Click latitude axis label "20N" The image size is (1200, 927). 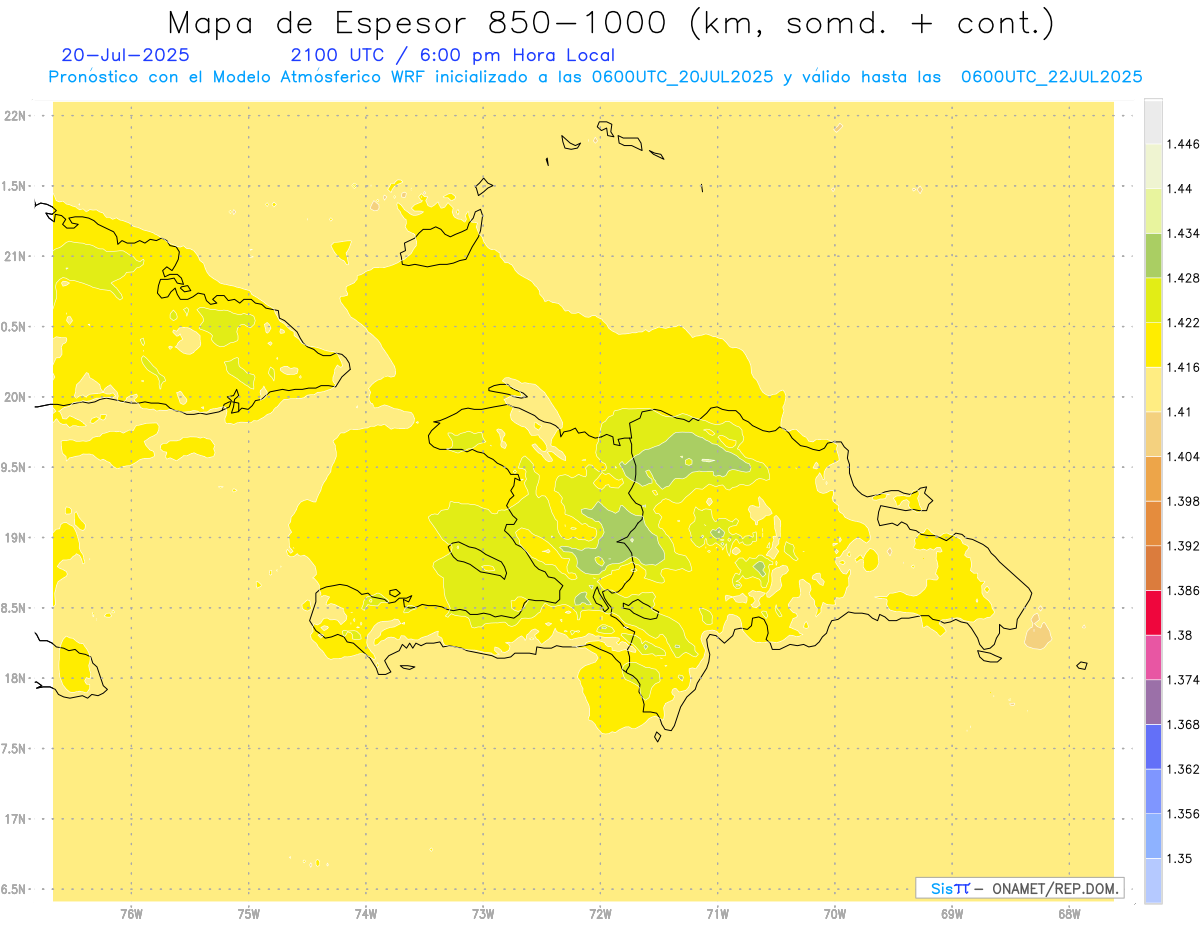[17, 397]
